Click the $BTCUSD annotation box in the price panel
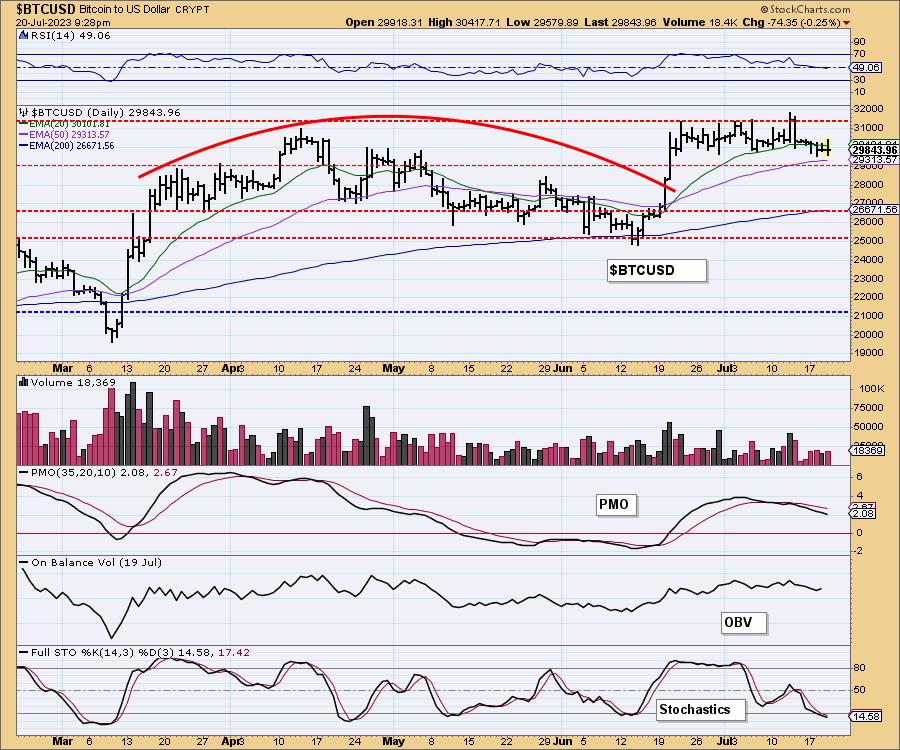The width and height of the screenshot is (900, 750). (x=657, y=270)
